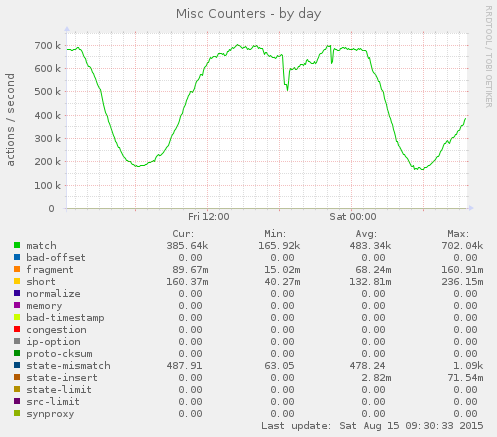Click the Misc Counters - by day title
The image size is (497, 437).
(249, 14)
